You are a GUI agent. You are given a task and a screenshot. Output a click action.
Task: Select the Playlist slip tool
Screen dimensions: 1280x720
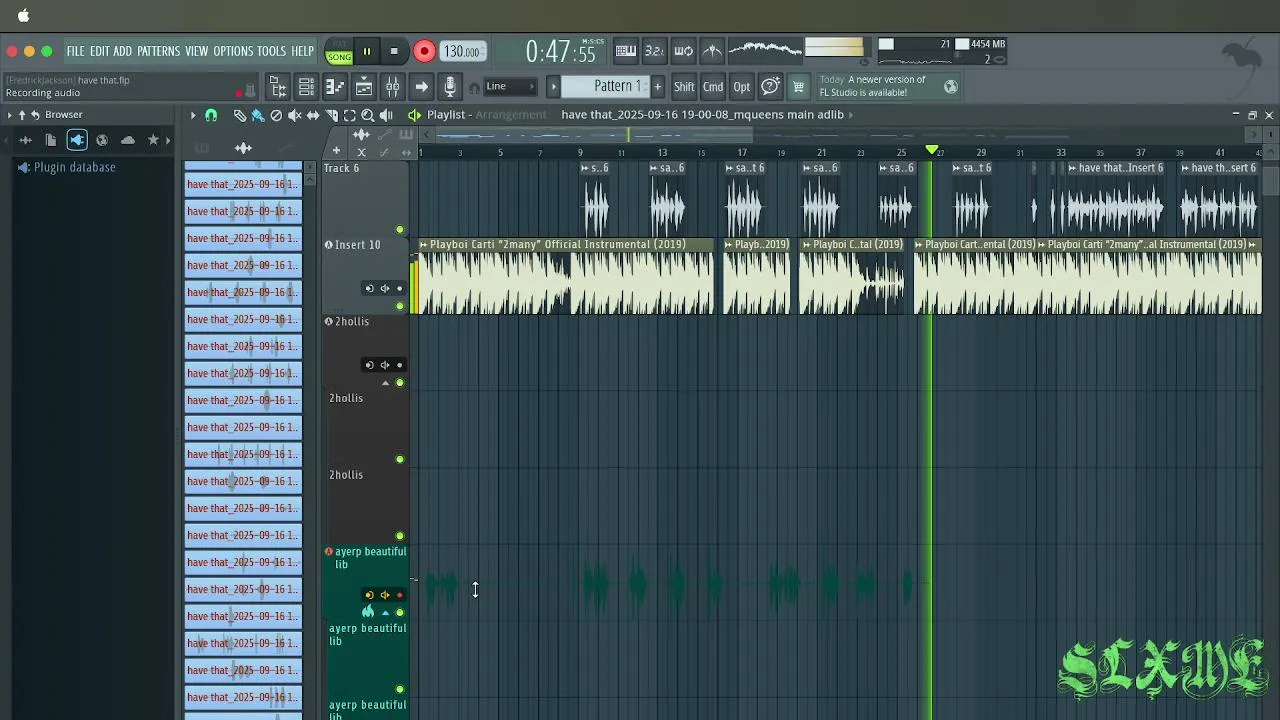click(x=313, y=115)
